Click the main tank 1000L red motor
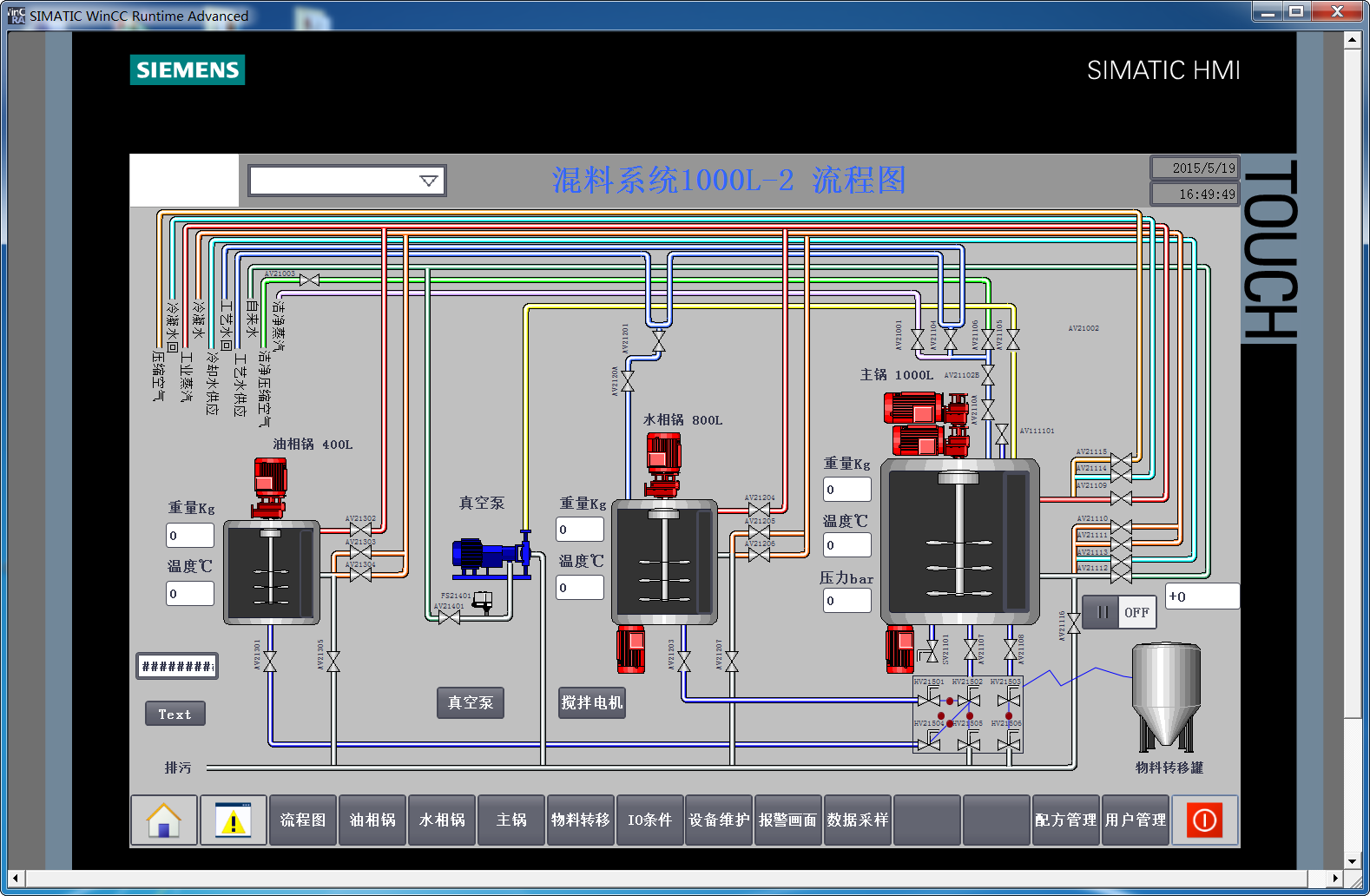 [x=925, y=424]
